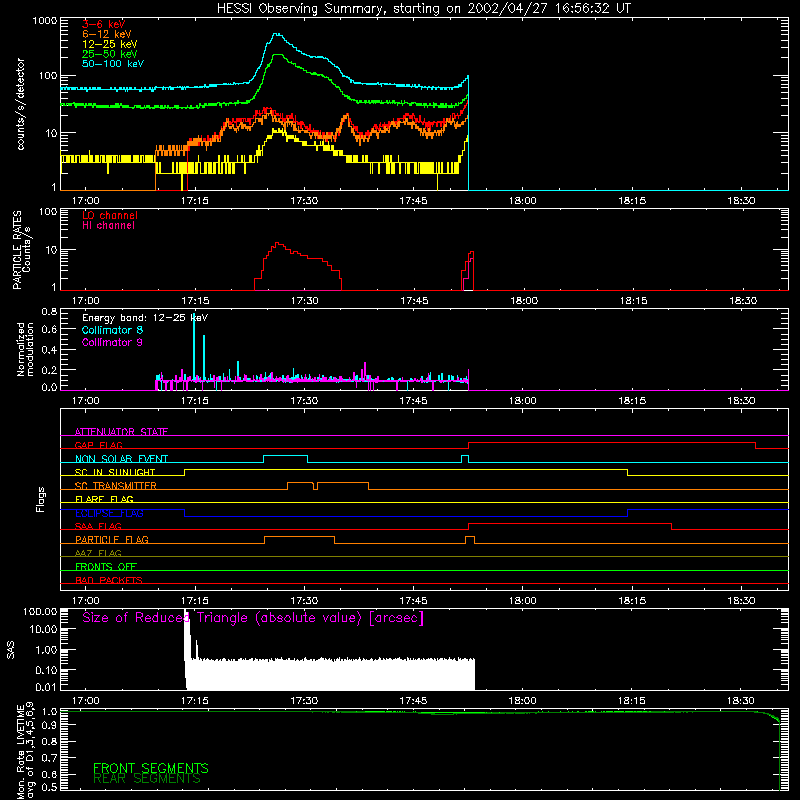Click the 0.2 tick on the modulation axis
This screenshot has width=800, height=800.
tap(49, 370)
